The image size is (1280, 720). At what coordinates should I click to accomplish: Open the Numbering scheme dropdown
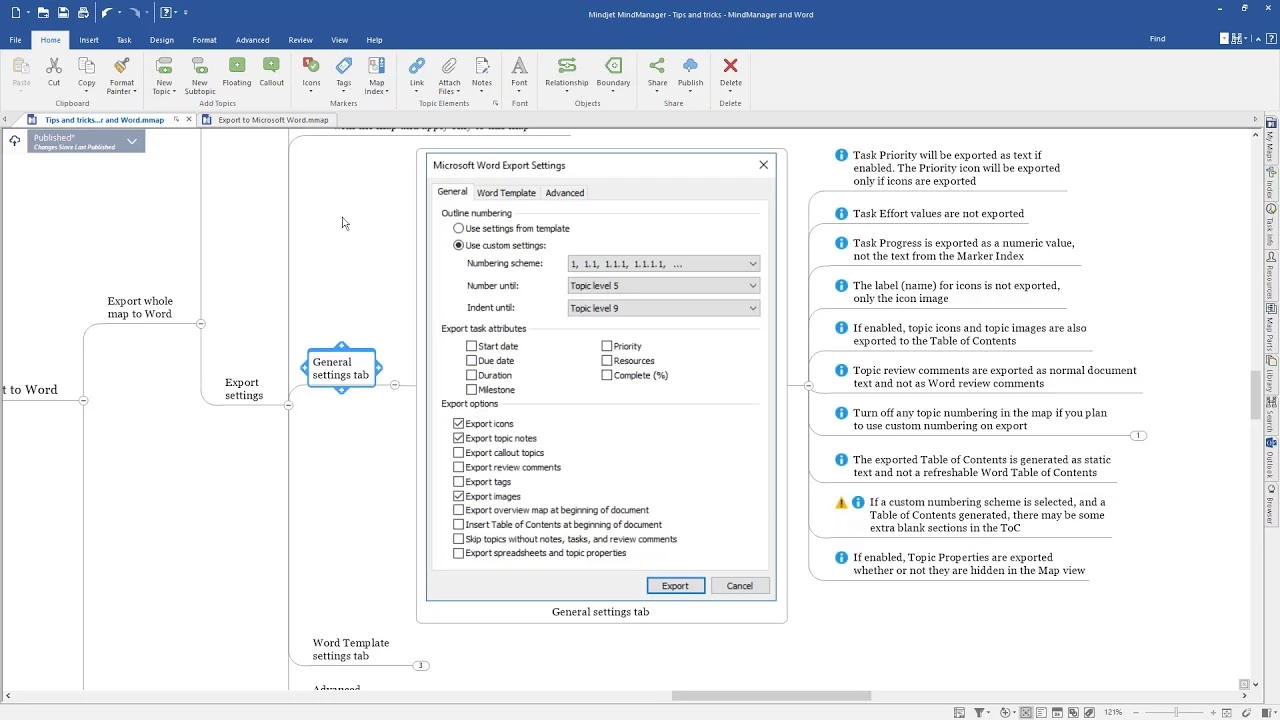(x=663, y=264)
